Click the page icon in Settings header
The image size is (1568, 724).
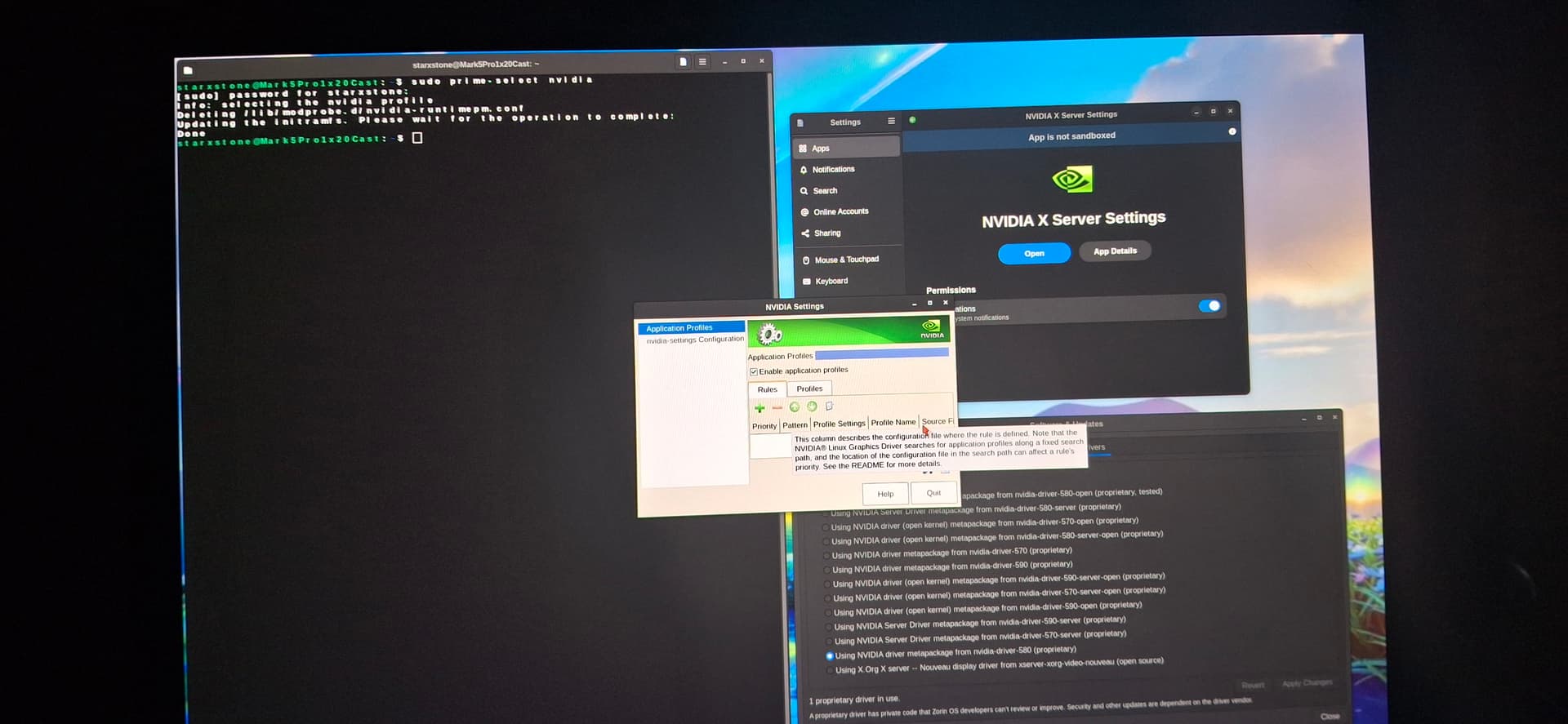click(x=800, y=123)
